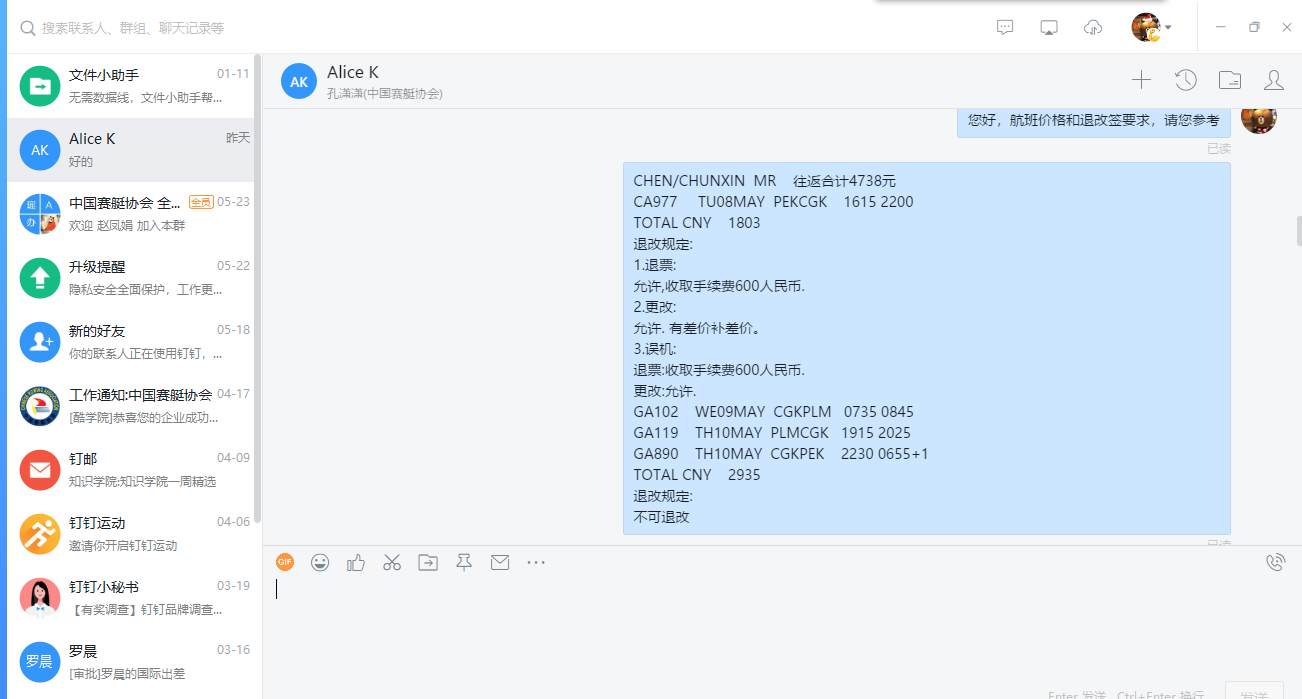Viewport: 1302px width, 699px height.
Task: Select the scissors screenshot tool
Action: pyautogui.click(x=391, y=563)
